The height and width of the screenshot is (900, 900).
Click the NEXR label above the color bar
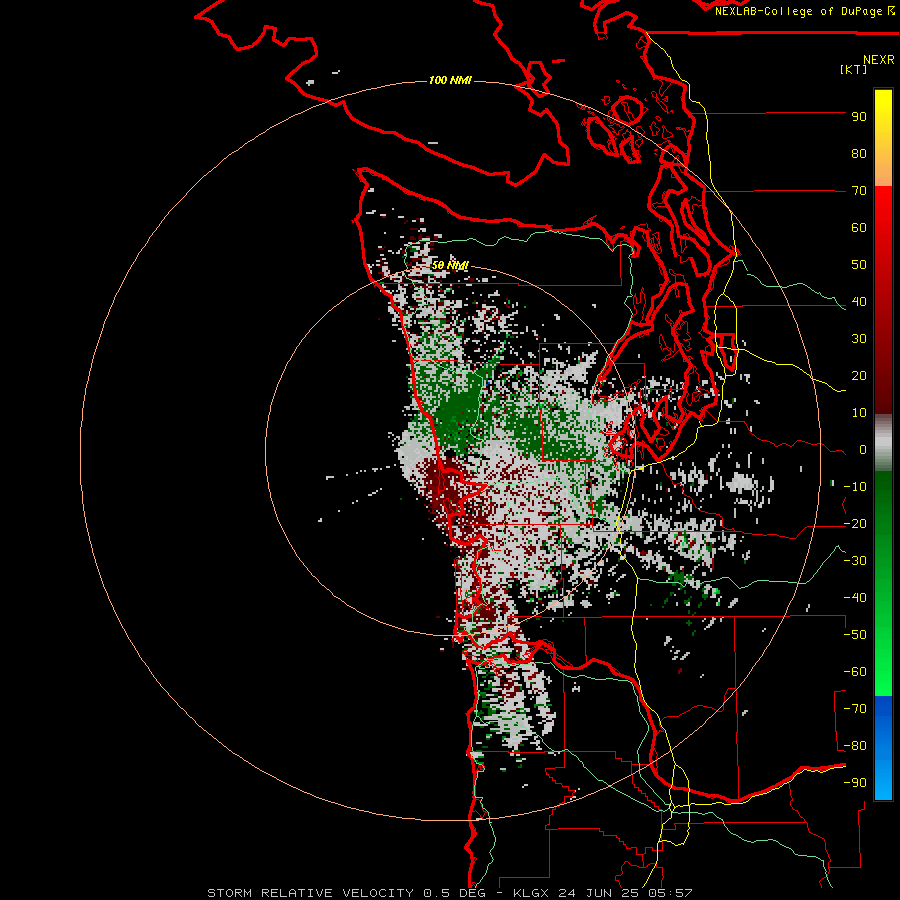879,60
